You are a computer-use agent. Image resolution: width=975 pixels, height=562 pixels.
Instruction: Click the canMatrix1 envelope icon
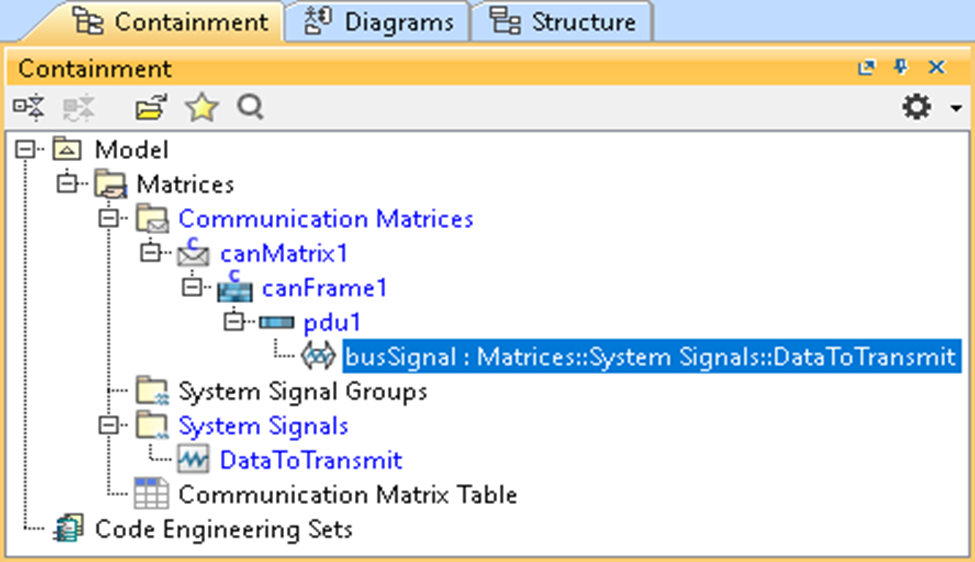point(193,254)
